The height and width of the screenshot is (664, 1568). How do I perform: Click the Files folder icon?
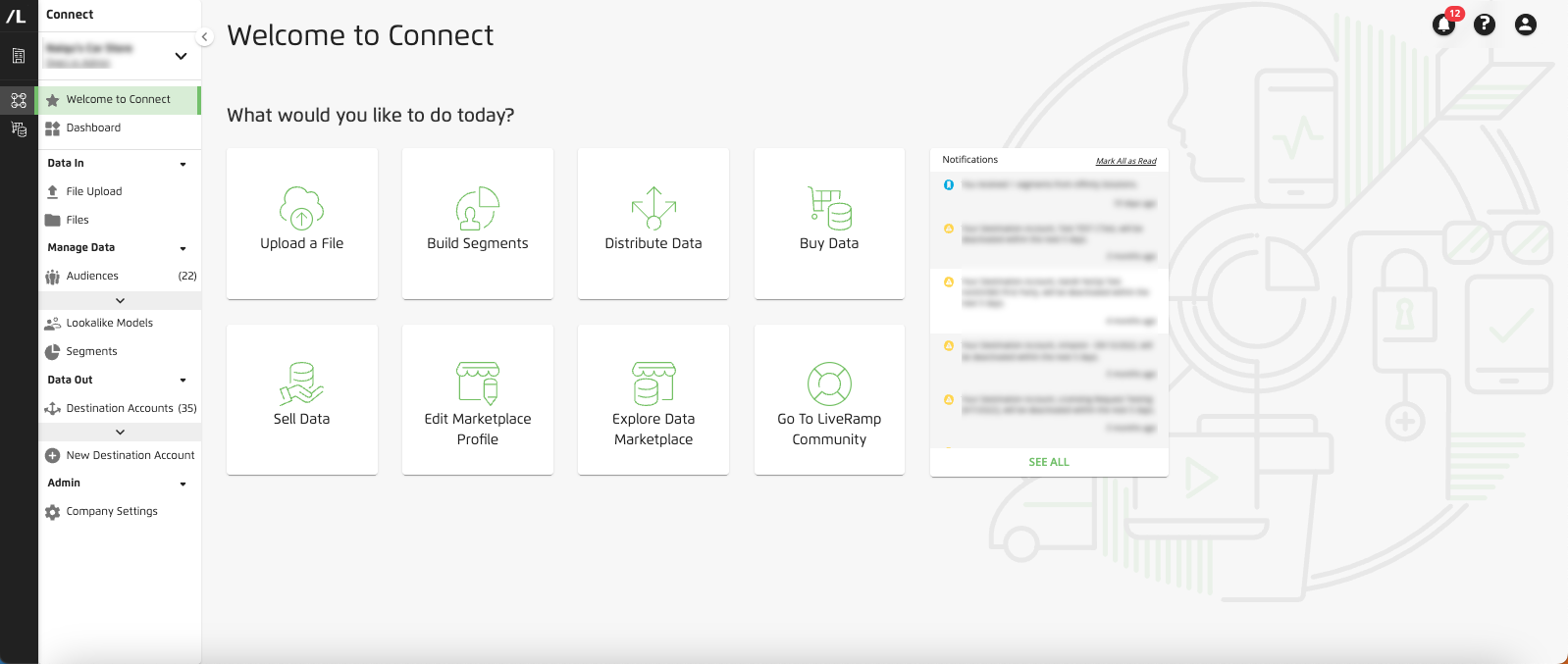[x=53, y=221]
